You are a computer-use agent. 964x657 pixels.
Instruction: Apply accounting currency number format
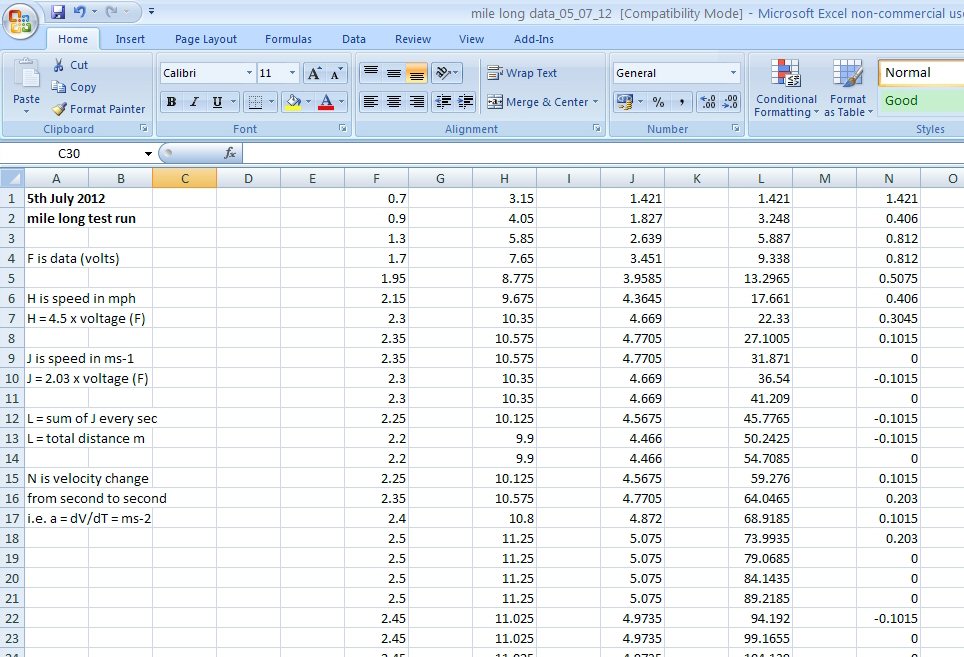(625, 102)
